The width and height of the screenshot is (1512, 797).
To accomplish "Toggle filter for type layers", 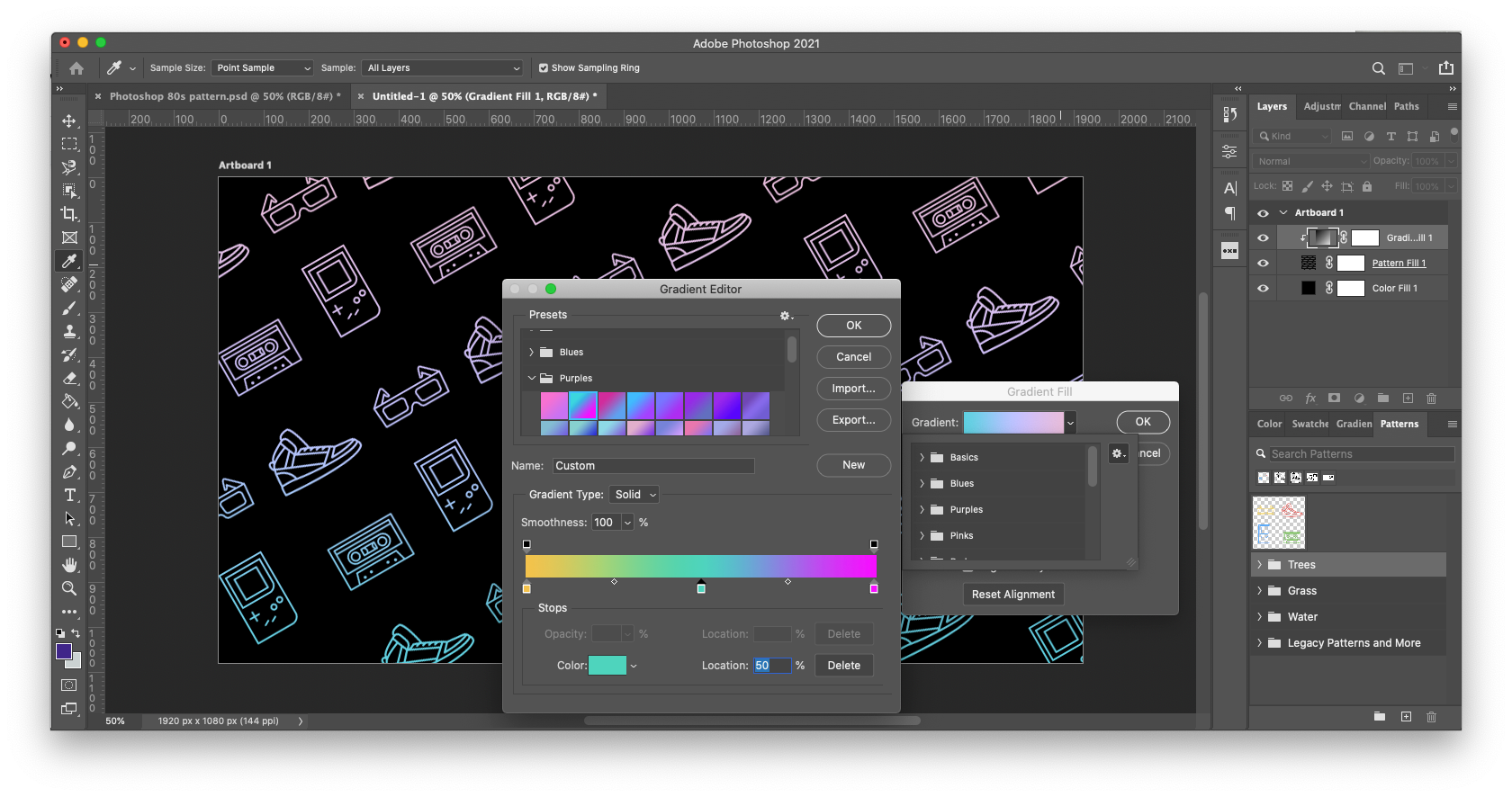I will point(1390,137).
